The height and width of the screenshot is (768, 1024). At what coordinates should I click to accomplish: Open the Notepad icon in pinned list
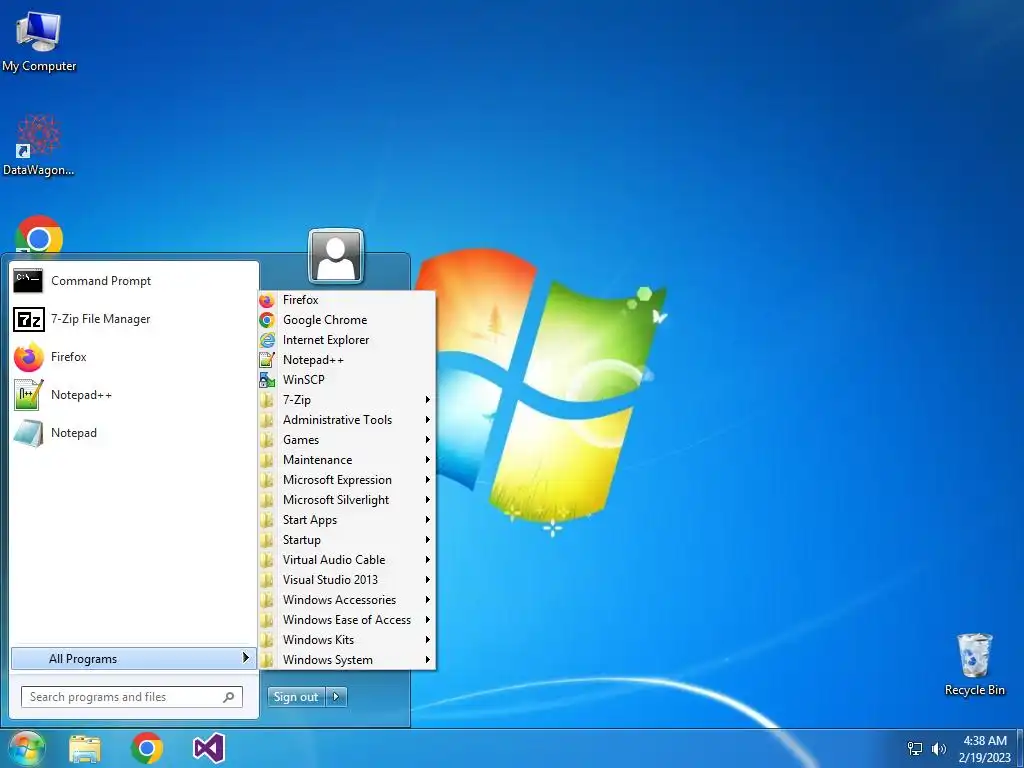coord(29,433)
